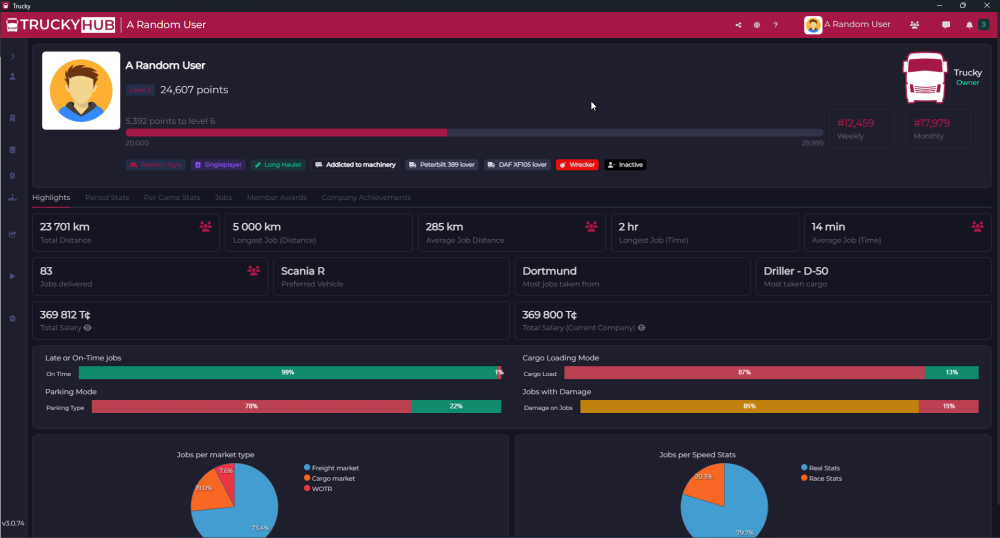The width and height of the screenshot is (1000, 538).
Task: Toggle the Race Stats legend entry
Action: coord(821,478)
